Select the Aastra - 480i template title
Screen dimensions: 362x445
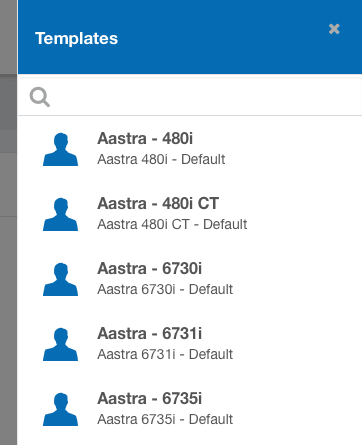pos(145,138)
